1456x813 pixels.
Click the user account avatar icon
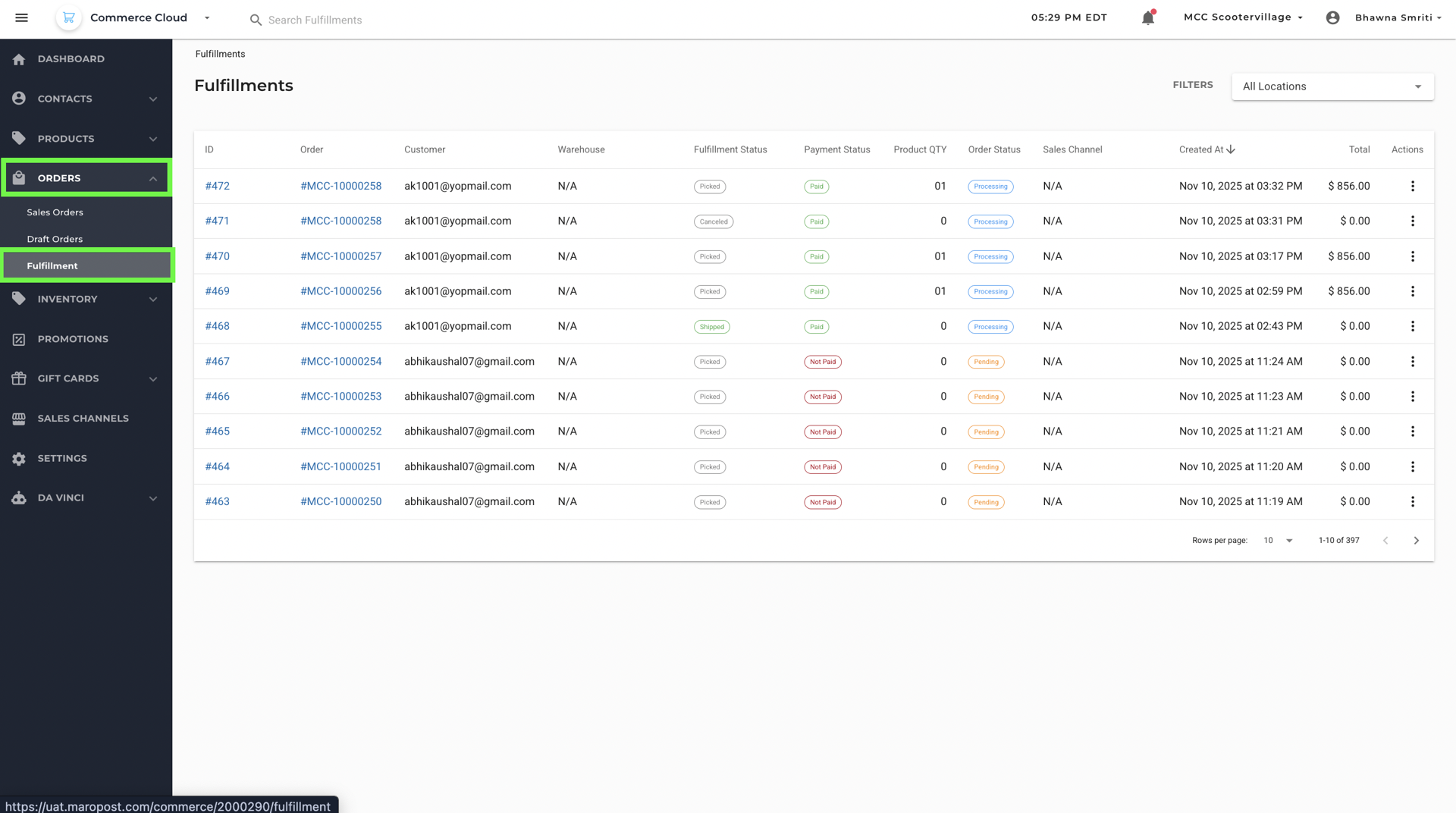1332,17
